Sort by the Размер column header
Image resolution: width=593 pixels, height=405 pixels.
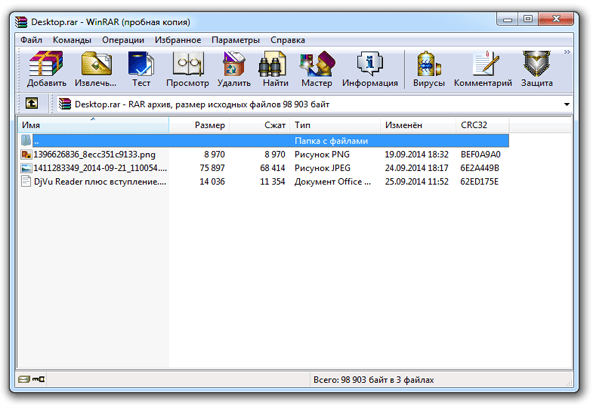[x=199, y=125]
